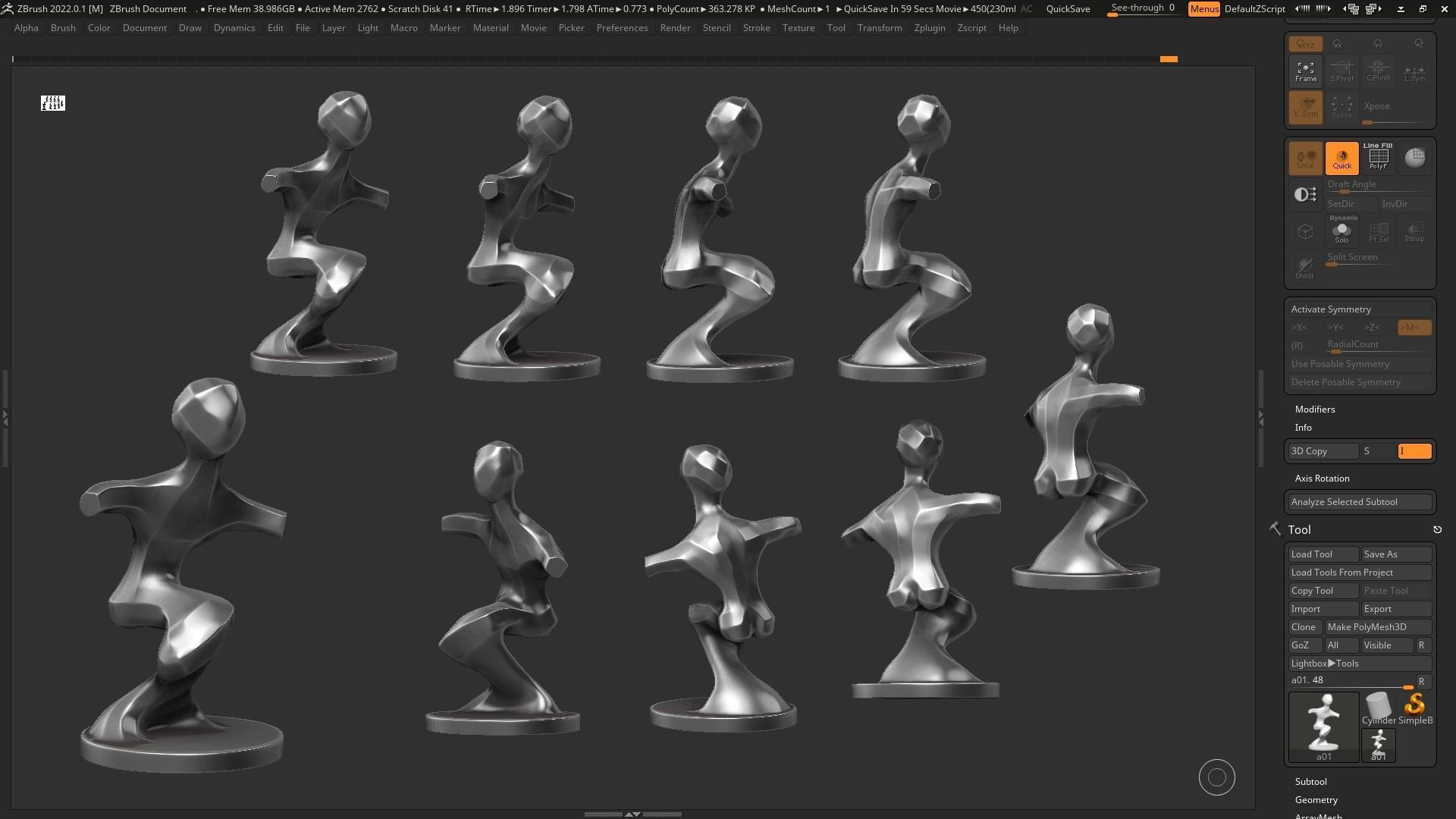Open the Zplugin menu
The image size is (1456, 819).
[x=930, y=28]
